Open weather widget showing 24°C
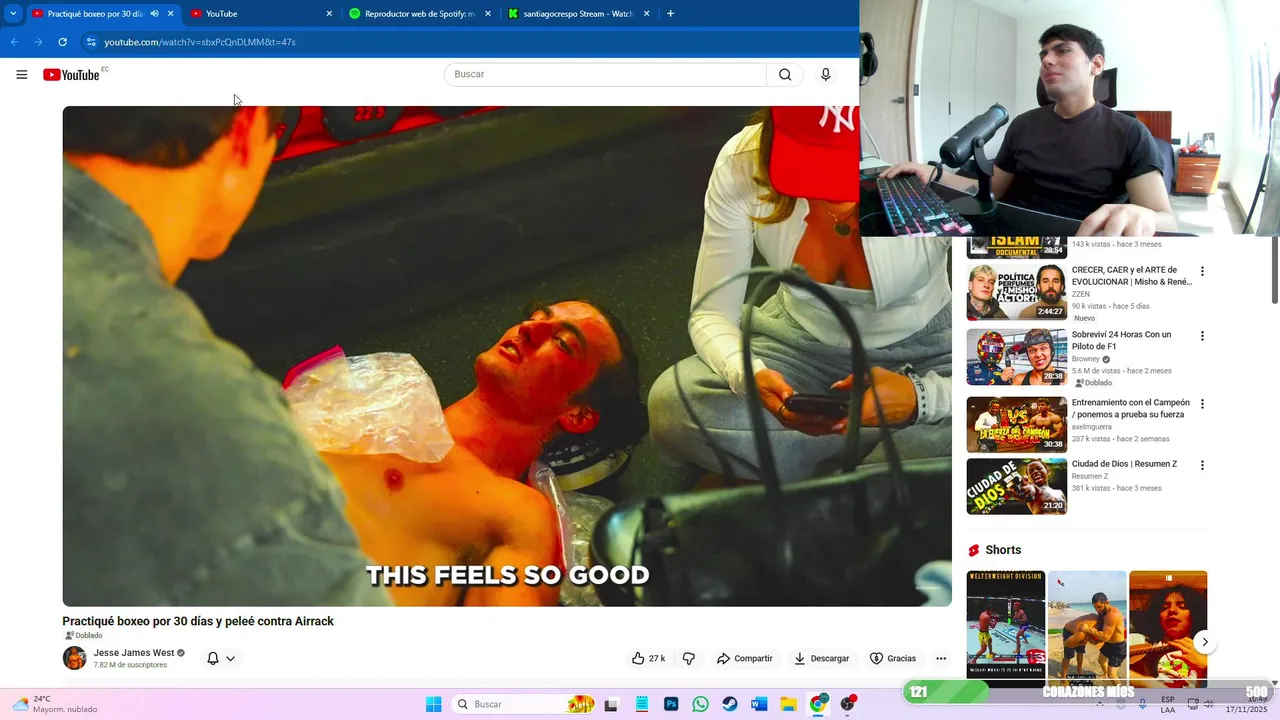Viewport: 1280px width, 720px height. pos(55,704)
